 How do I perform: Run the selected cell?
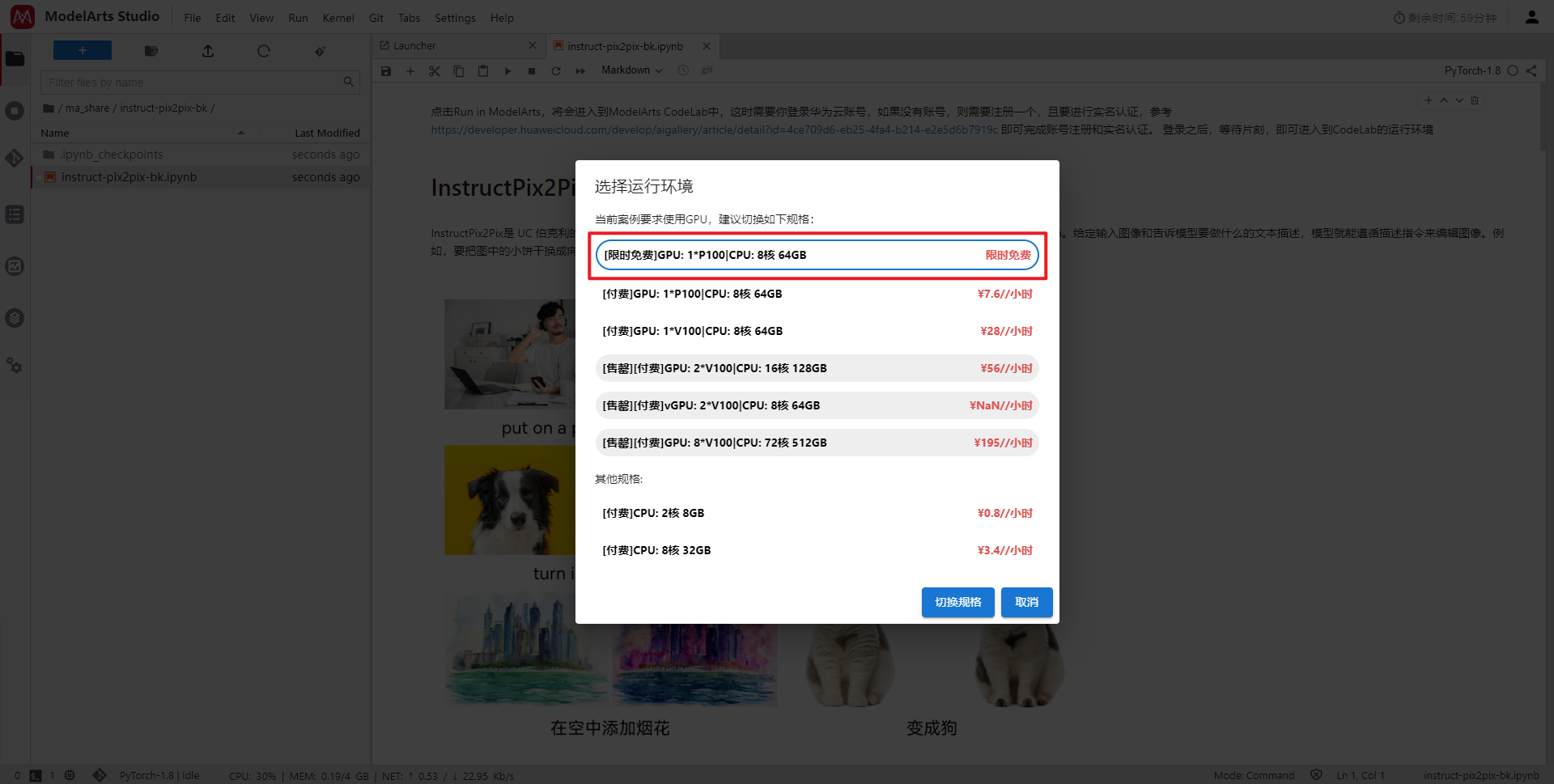coord(507,71)
